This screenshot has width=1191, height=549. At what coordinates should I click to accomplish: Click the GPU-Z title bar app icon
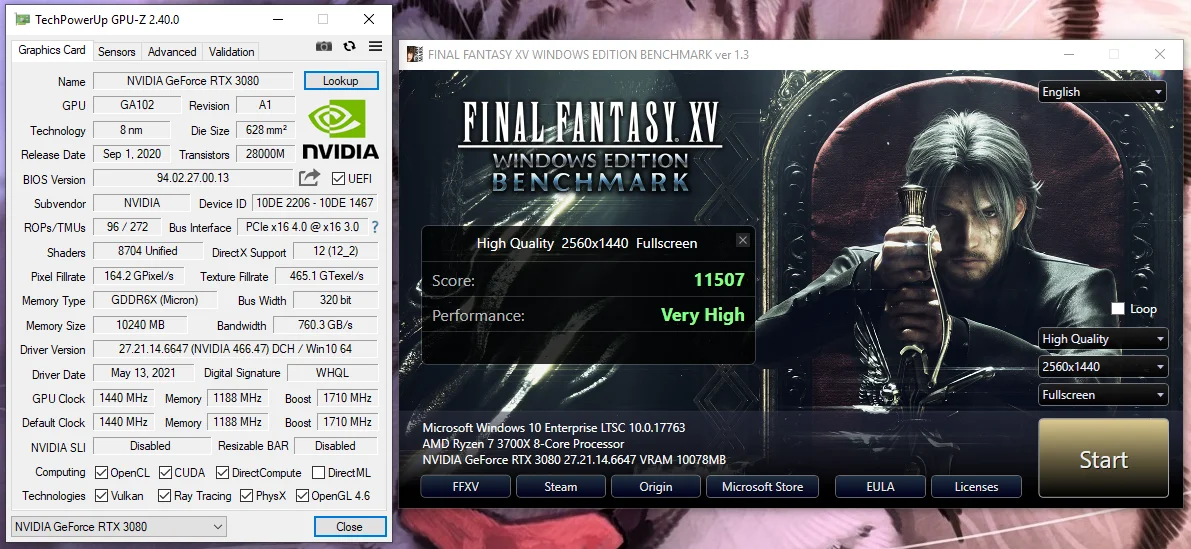[23, 19]
